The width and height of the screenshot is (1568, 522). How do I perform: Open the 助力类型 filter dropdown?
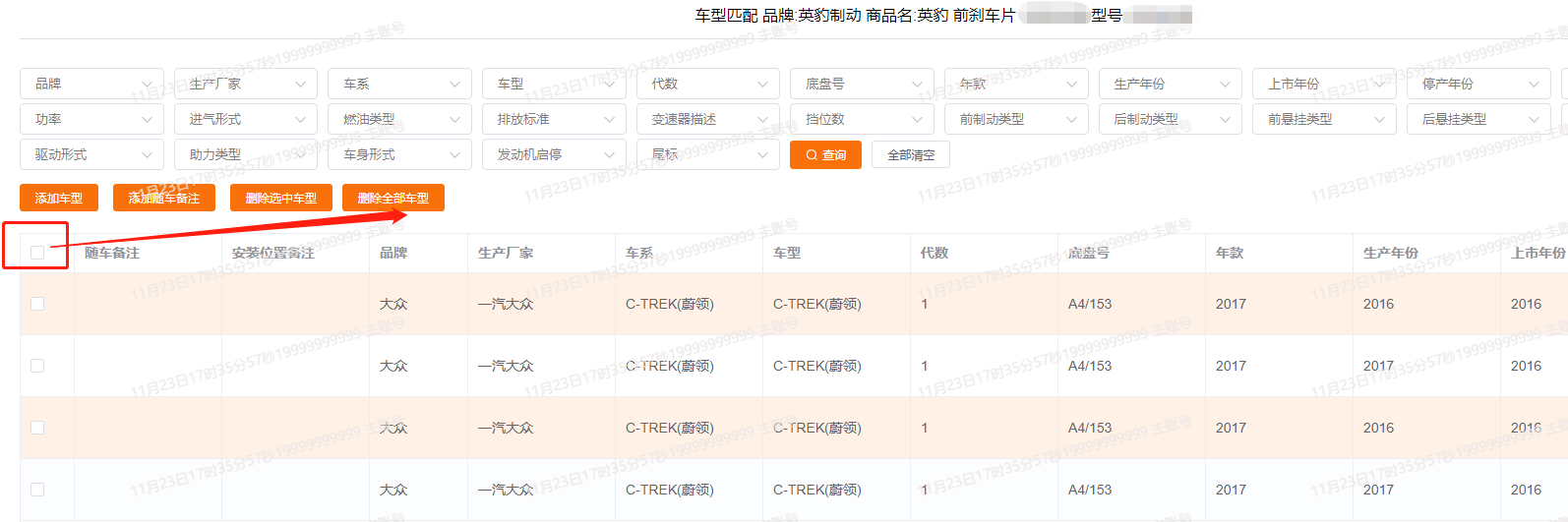pyautogui.click(x=246, y=154)
